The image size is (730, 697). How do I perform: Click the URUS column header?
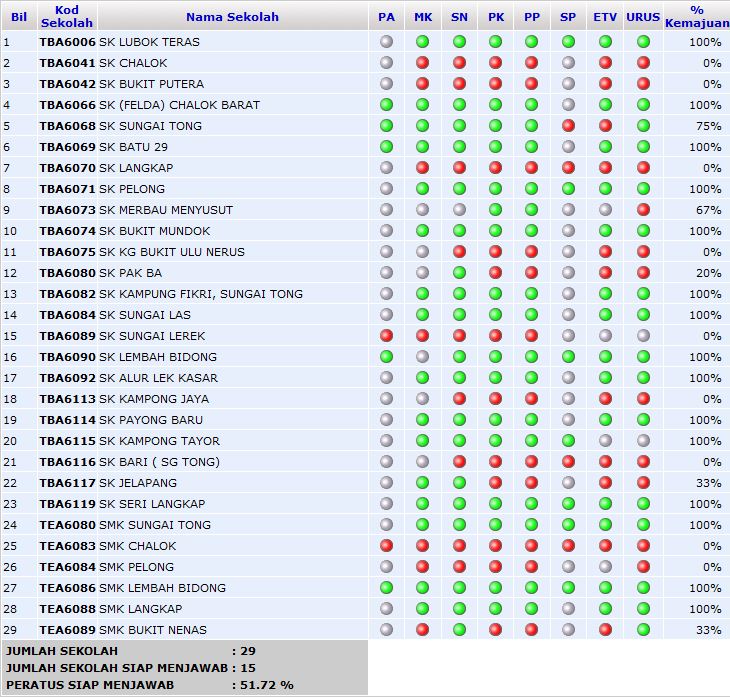pos(643,17)
